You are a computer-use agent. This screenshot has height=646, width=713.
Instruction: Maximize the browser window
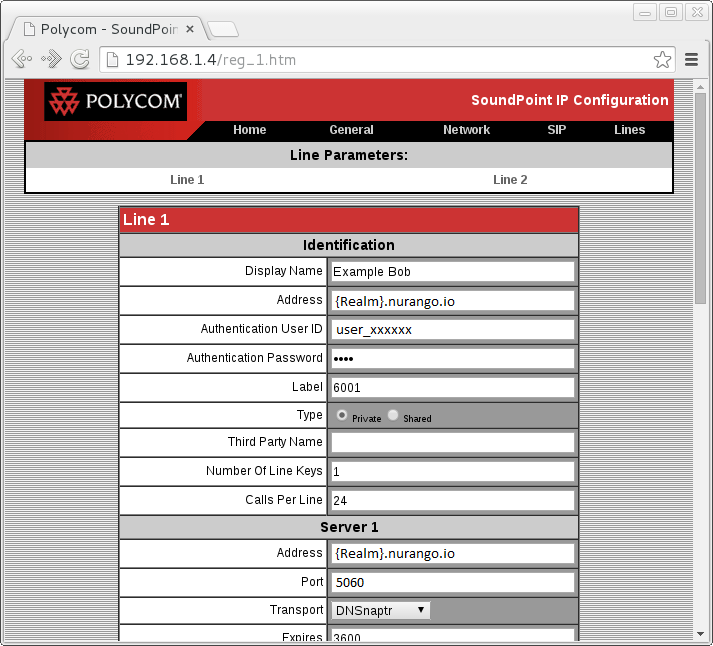click(x=671, y=12)
